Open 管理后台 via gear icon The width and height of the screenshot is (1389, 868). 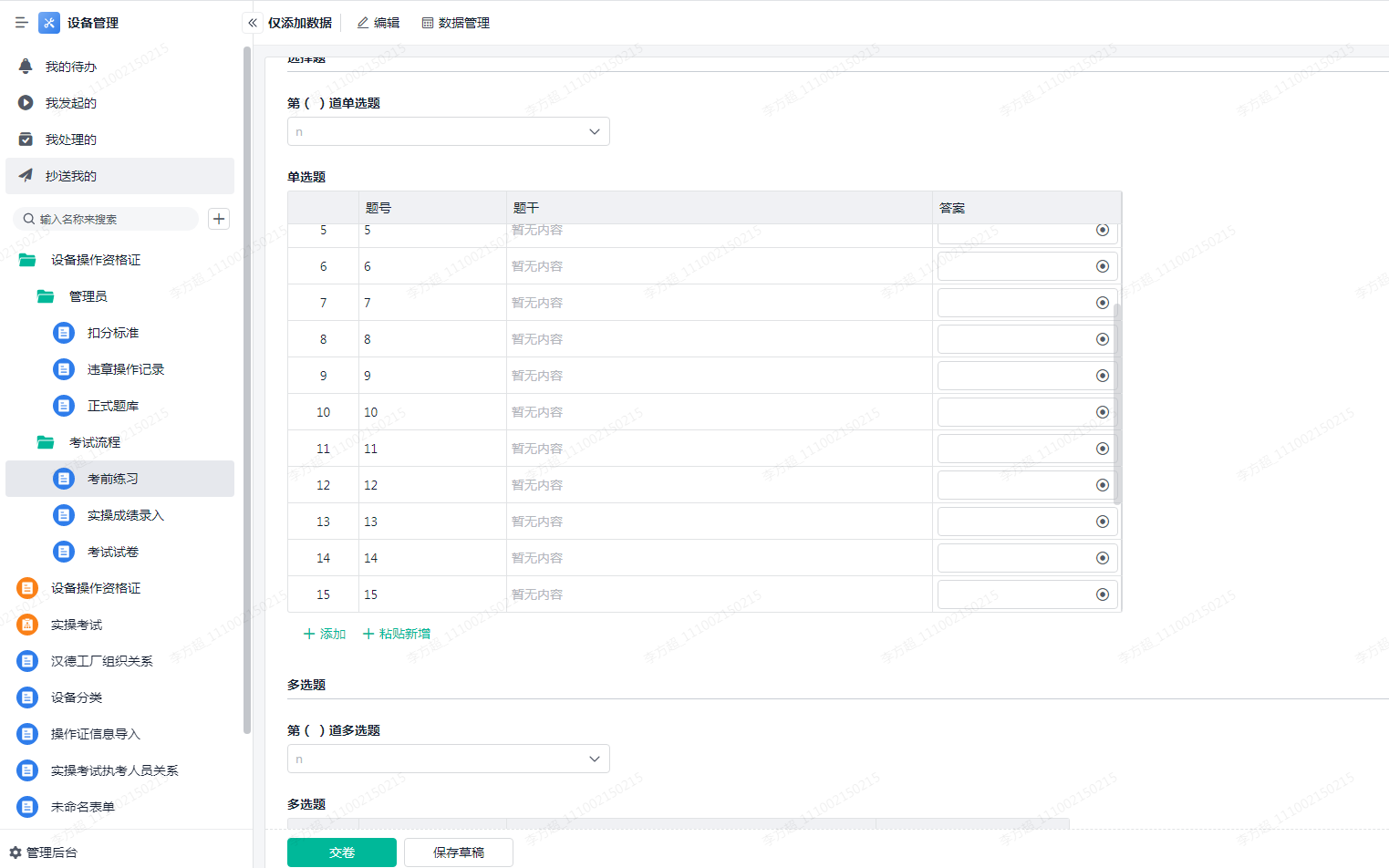point(16,852)
